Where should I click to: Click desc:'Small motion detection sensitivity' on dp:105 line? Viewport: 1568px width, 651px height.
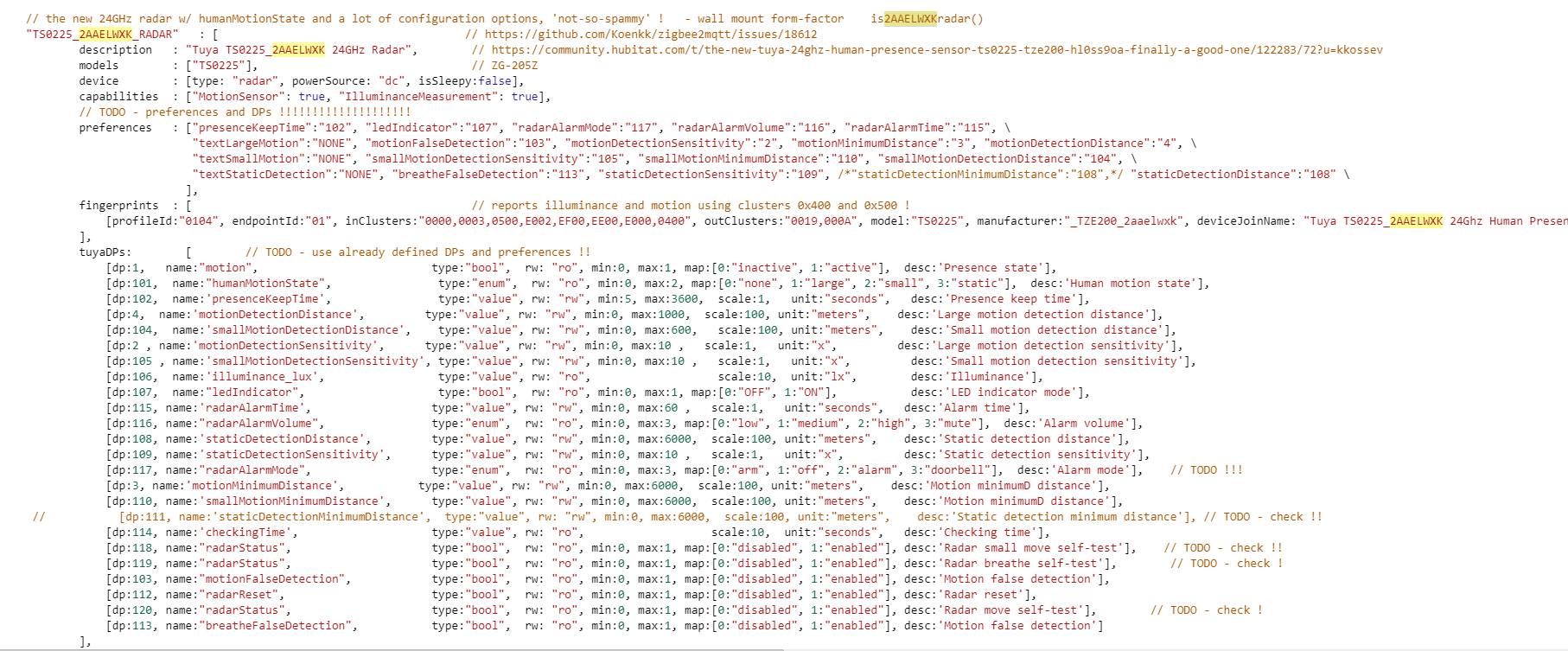(1050, 361)
